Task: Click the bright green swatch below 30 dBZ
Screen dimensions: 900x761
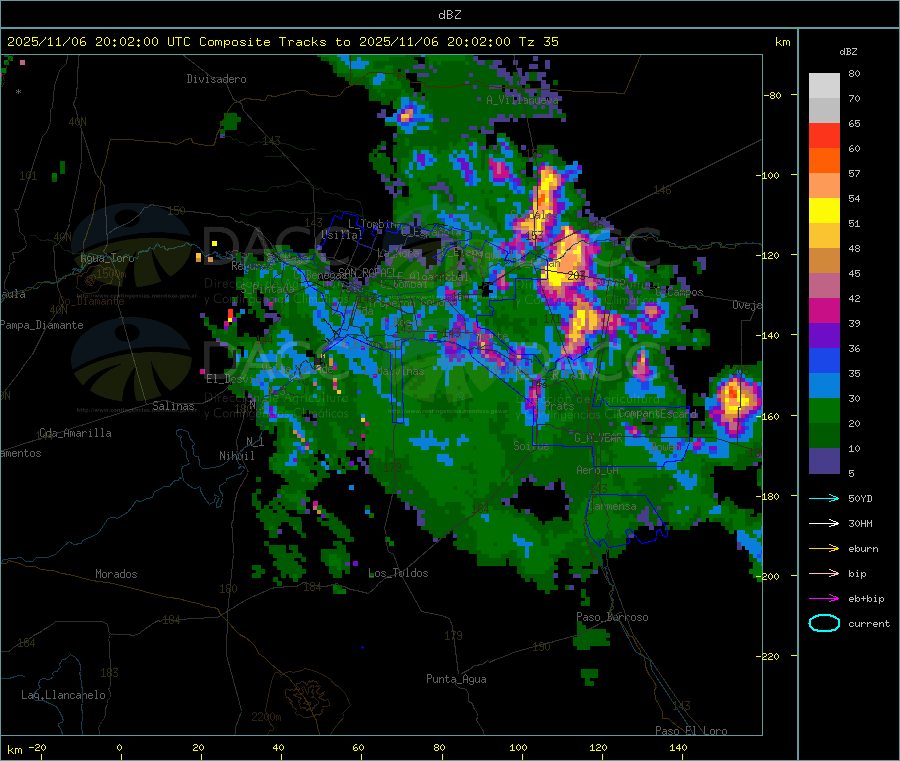Action: 824,410
